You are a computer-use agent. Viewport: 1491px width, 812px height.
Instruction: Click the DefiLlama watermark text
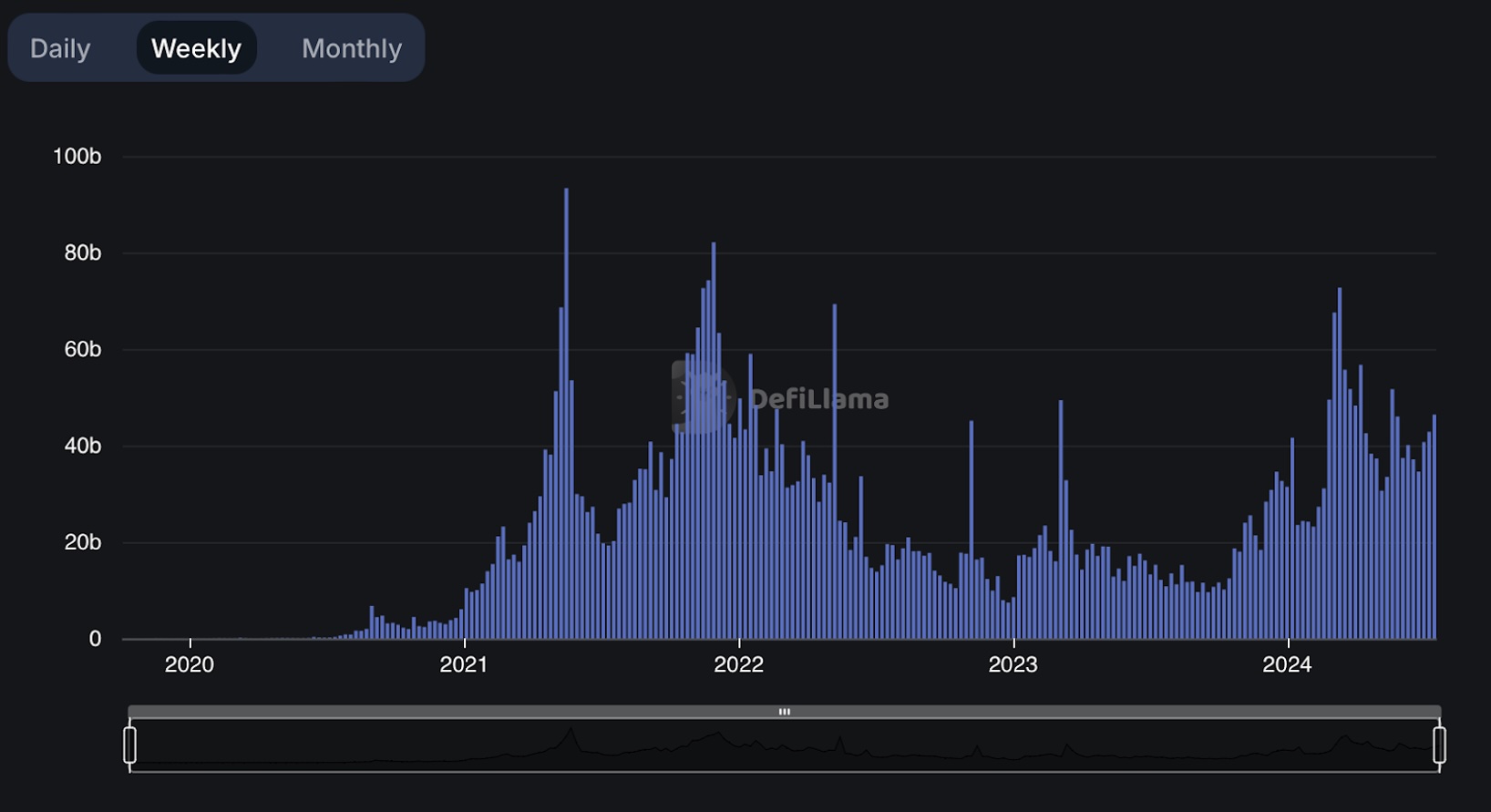[817, 399]
